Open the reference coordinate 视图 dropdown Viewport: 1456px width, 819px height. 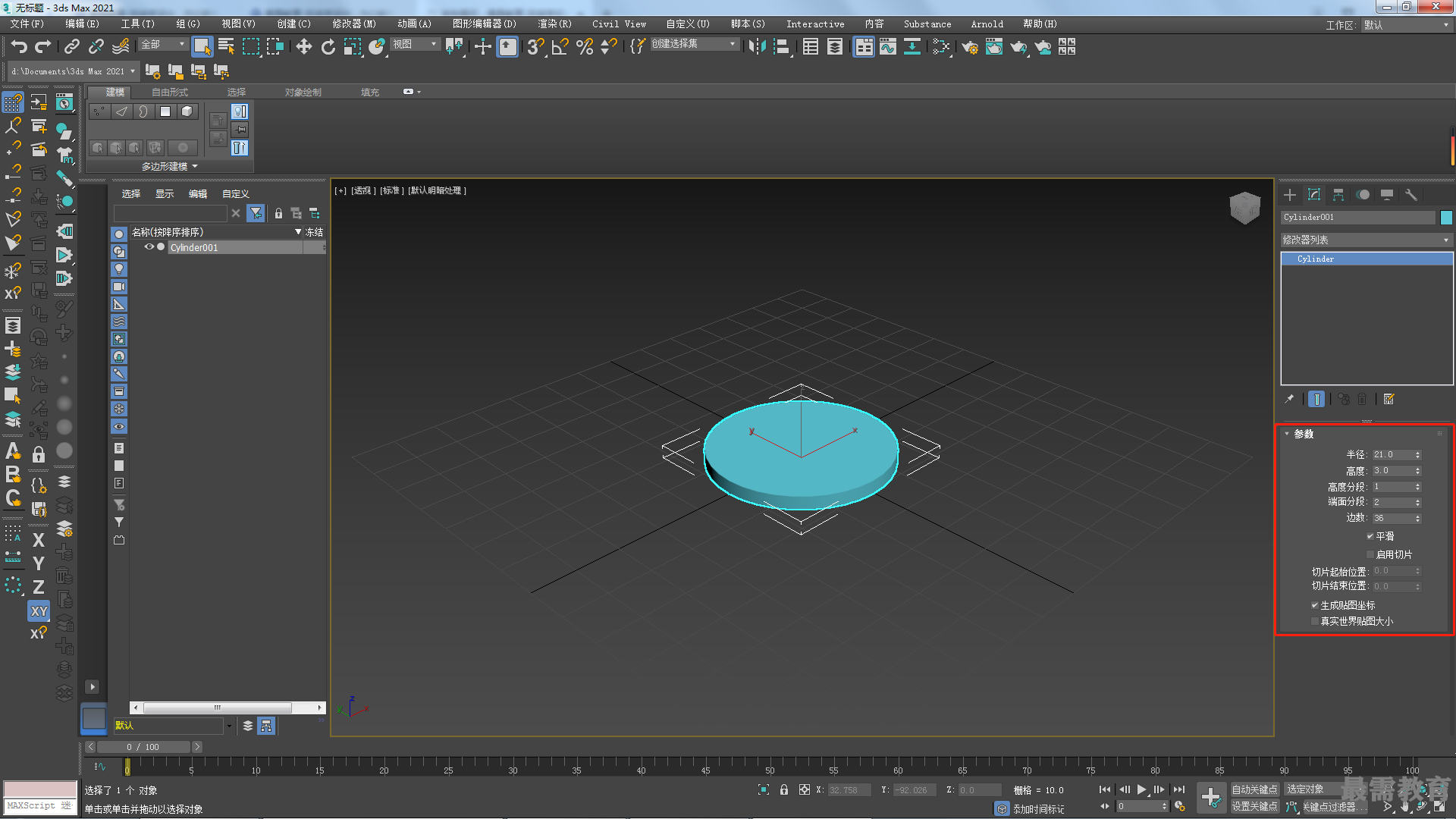[414, 45]
